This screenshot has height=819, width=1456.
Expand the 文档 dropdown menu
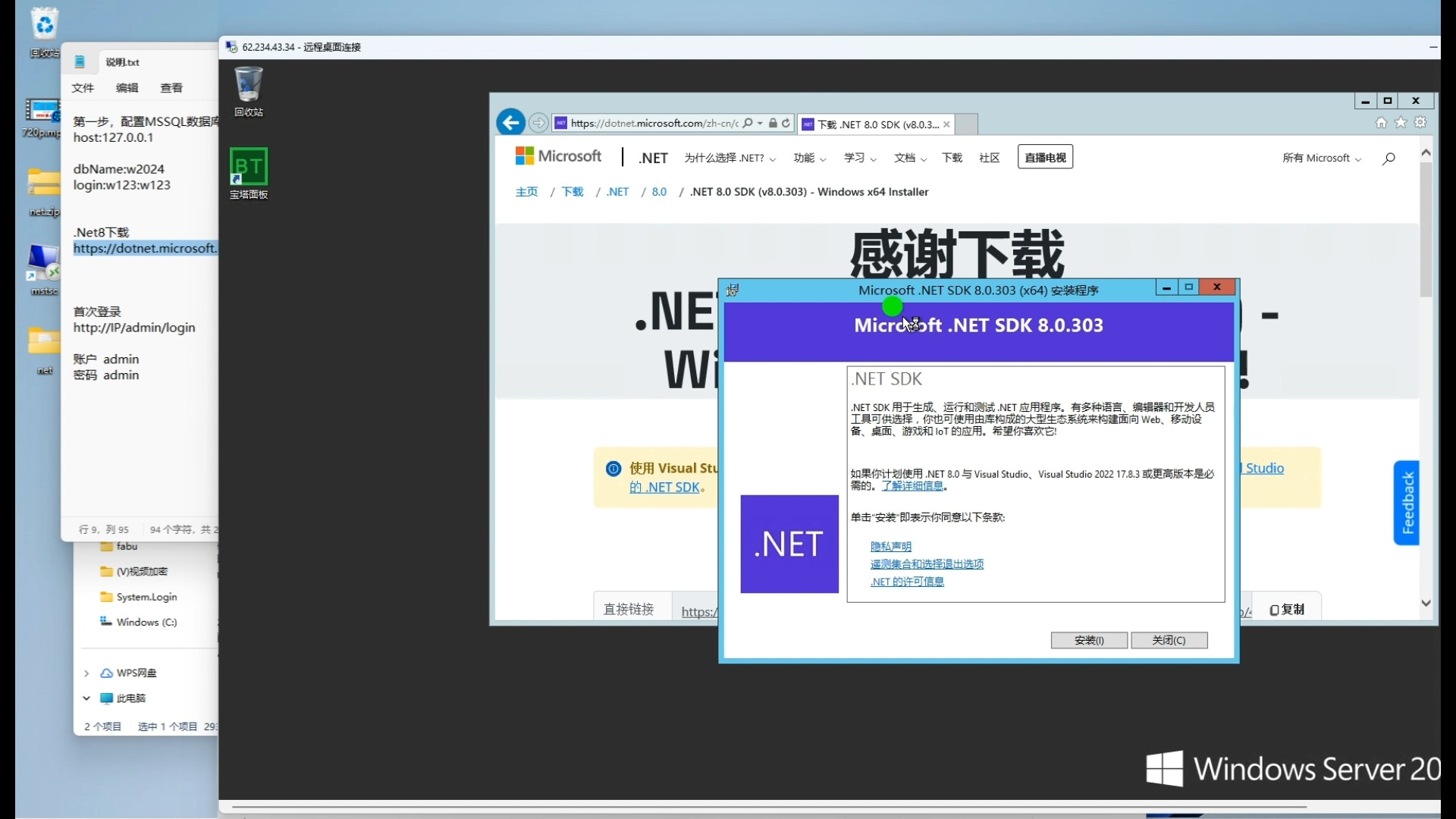[x=910, y=158]
